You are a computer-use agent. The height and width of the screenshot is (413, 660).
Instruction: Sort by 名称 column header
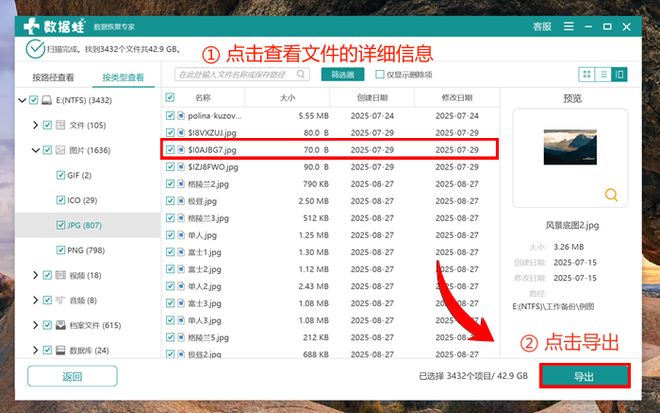[x=203, y=98]
